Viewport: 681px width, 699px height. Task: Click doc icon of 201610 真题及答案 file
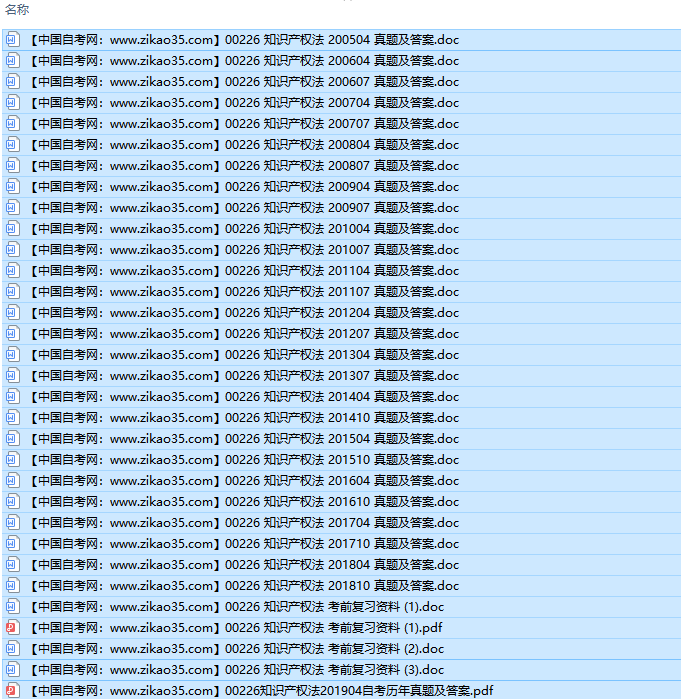pyautogui.click(x=12, y=502)
